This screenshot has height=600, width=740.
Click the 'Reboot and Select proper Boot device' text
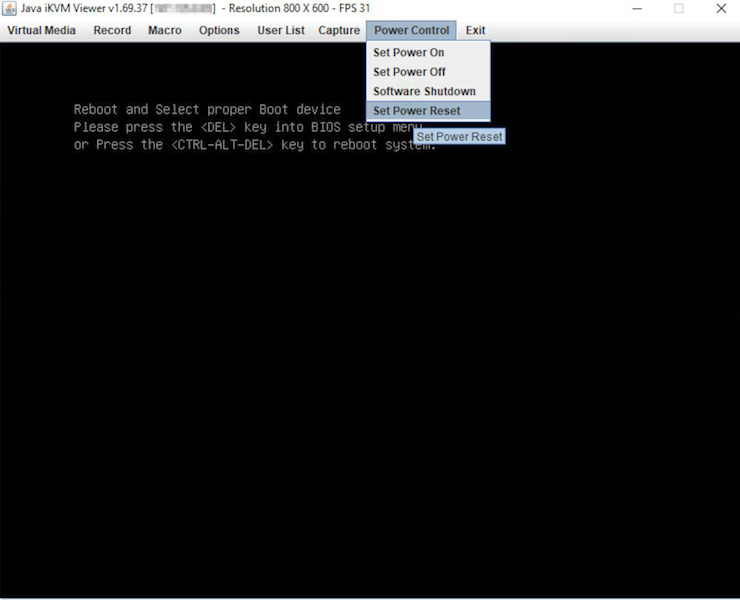click(207, 110)
